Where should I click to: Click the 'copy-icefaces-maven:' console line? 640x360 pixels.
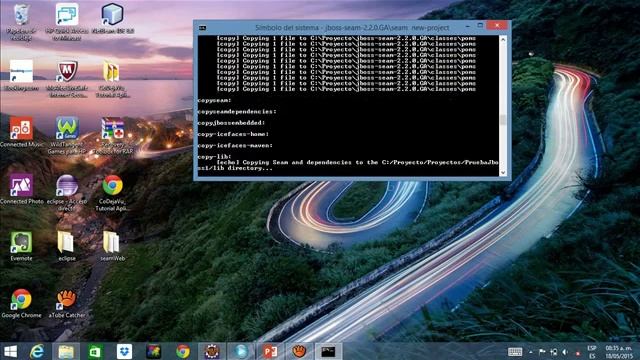click(x=235, y=146)
